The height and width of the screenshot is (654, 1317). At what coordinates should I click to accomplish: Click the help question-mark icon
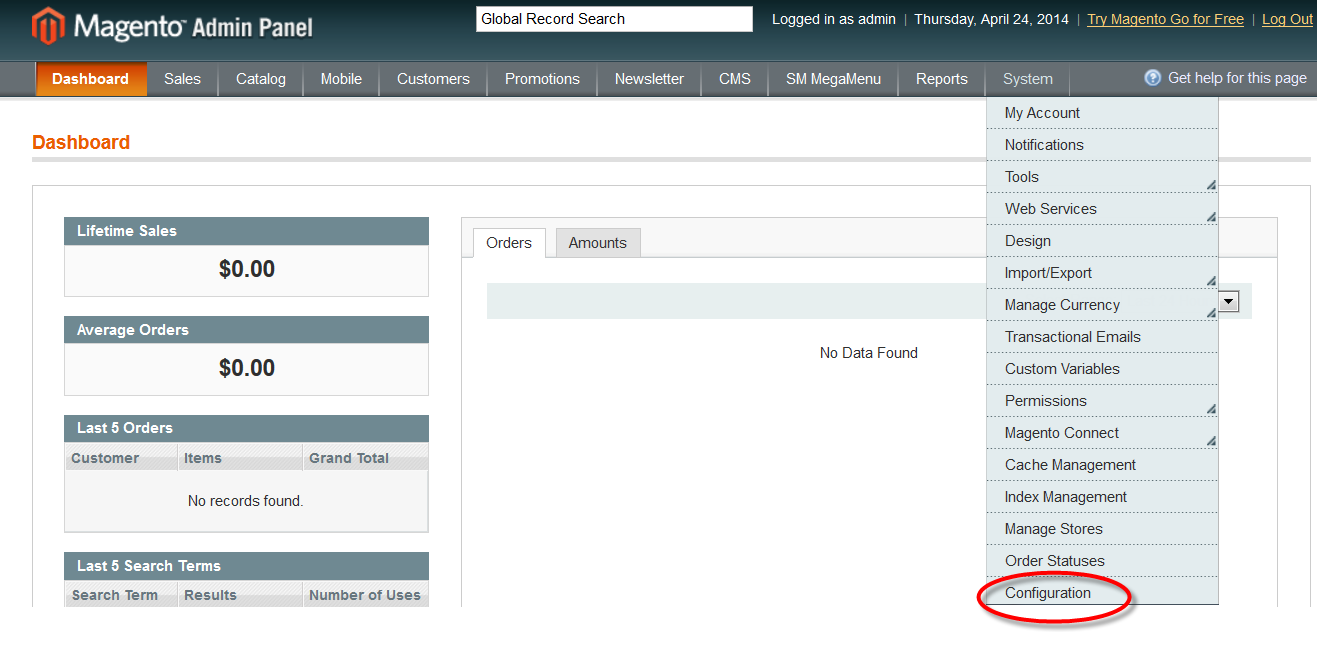1153,78
